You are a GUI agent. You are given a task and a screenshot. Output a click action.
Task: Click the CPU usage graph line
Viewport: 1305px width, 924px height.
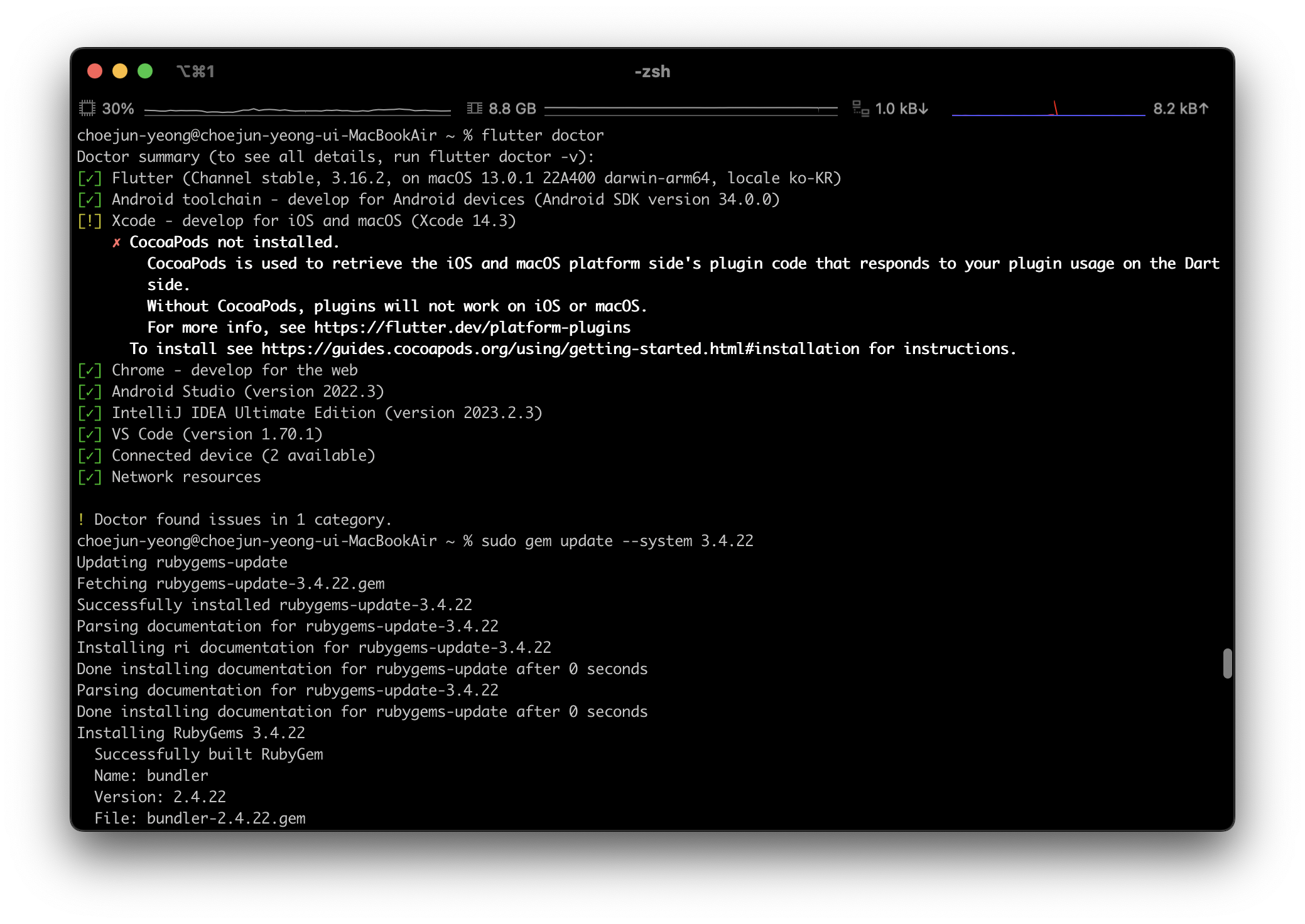point(298,110)
